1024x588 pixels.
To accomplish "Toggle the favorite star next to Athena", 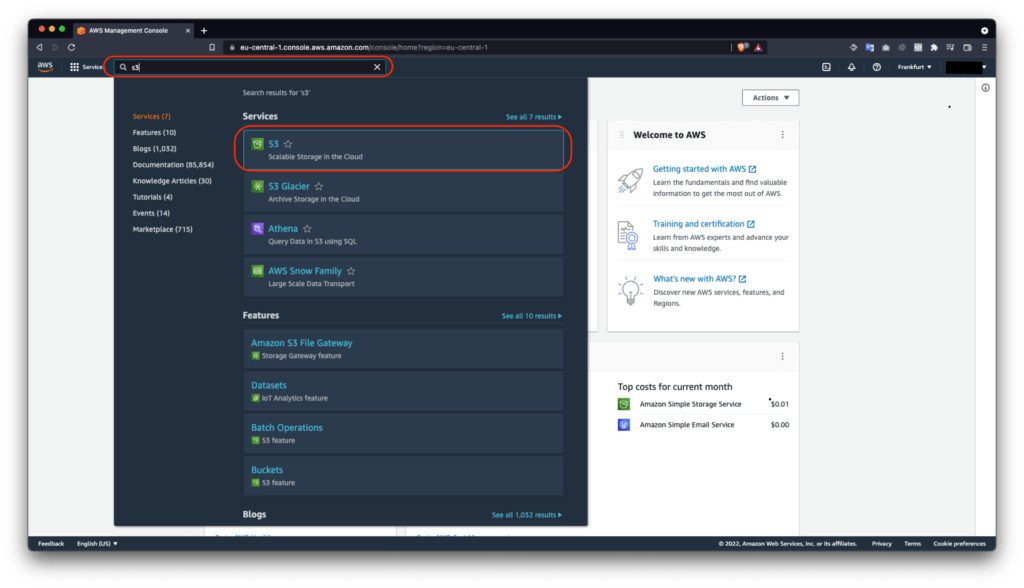I will (307, 228).
